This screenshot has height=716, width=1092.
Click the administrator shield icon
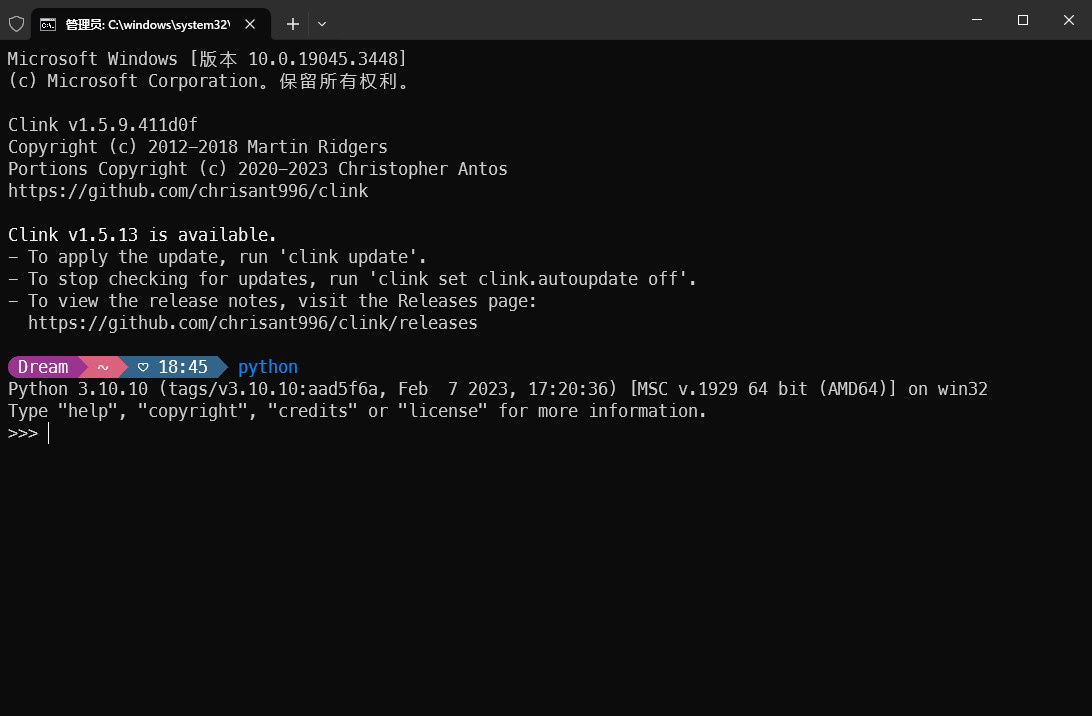(16, 23)
